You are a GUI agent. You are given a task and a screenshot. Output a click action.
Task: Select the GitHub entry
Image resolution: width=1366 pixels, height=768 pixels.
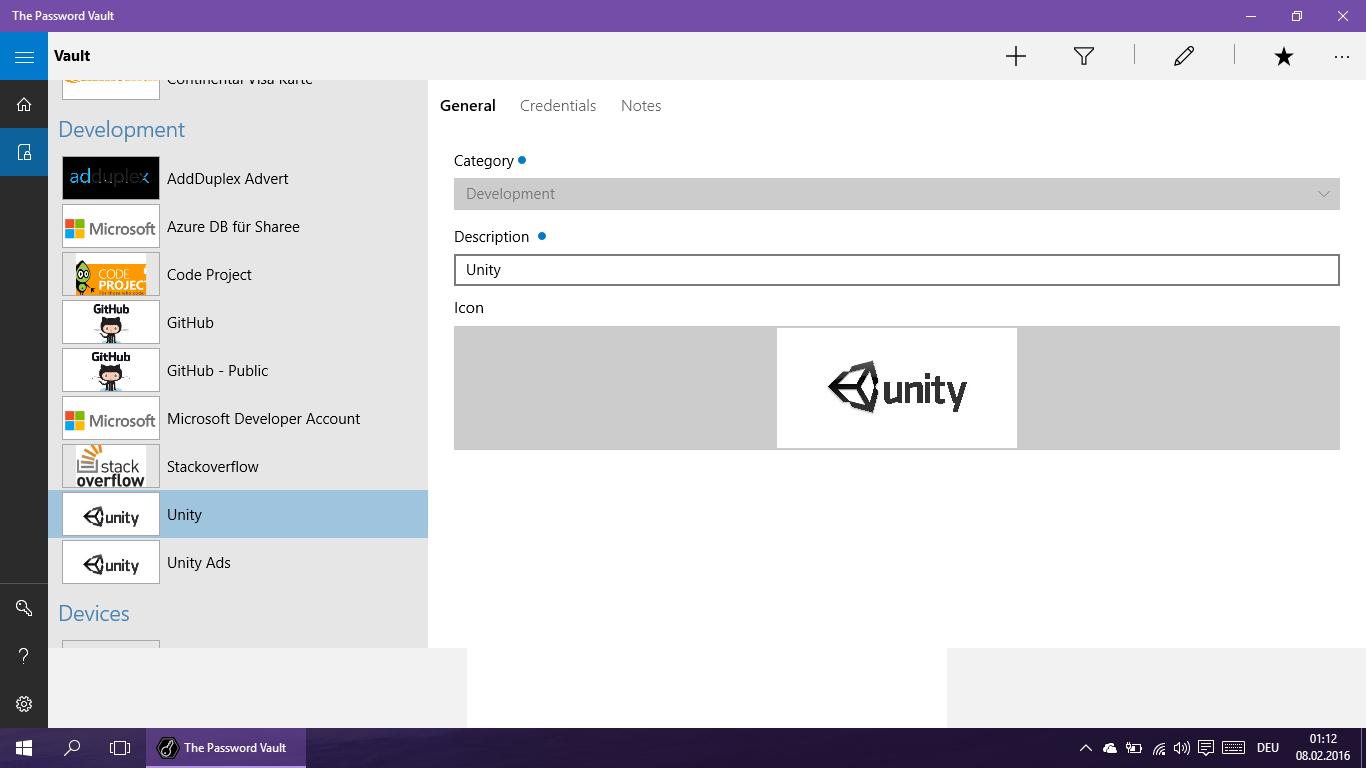pyautogui.click(x=238, y=322)
